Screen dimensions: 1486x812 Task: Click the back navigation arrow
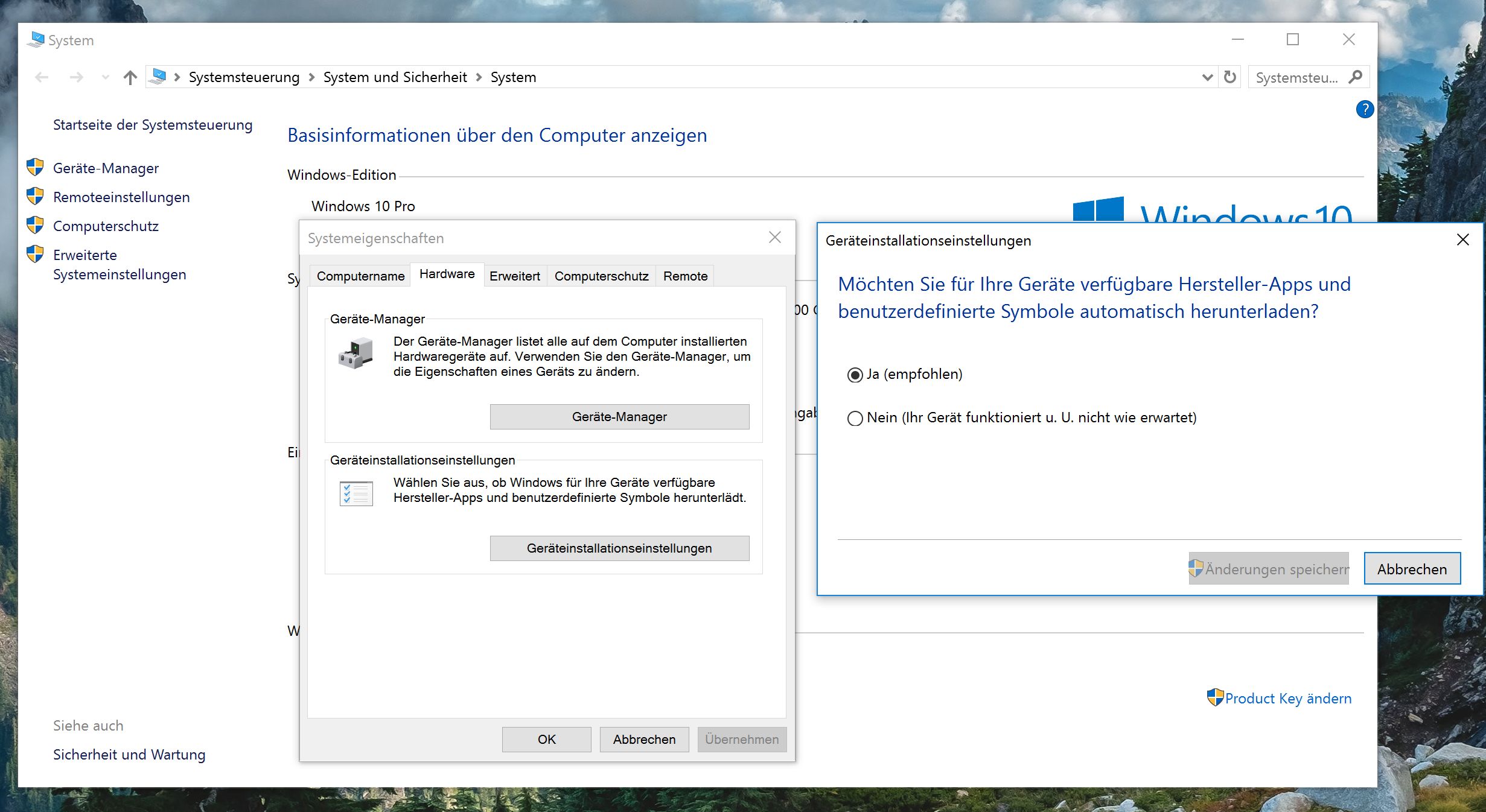tap(42, 77)
